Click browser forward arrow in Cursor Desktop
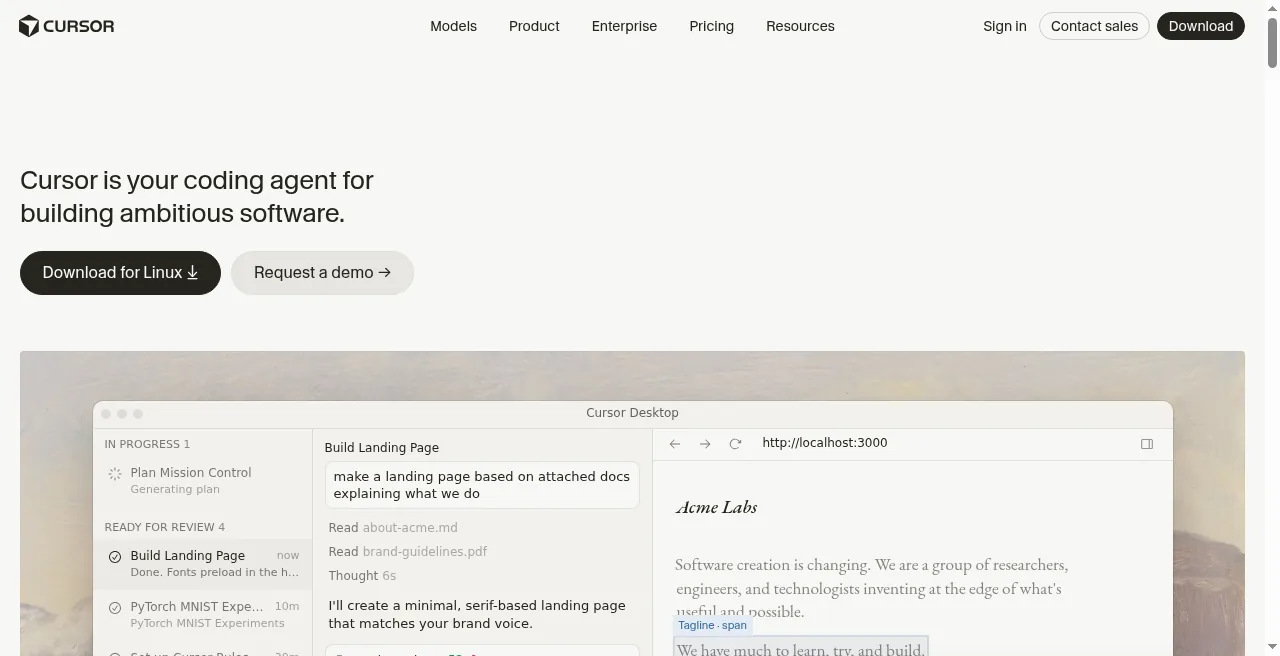This screenshot has width=1280, height=656. pos(705,444)
